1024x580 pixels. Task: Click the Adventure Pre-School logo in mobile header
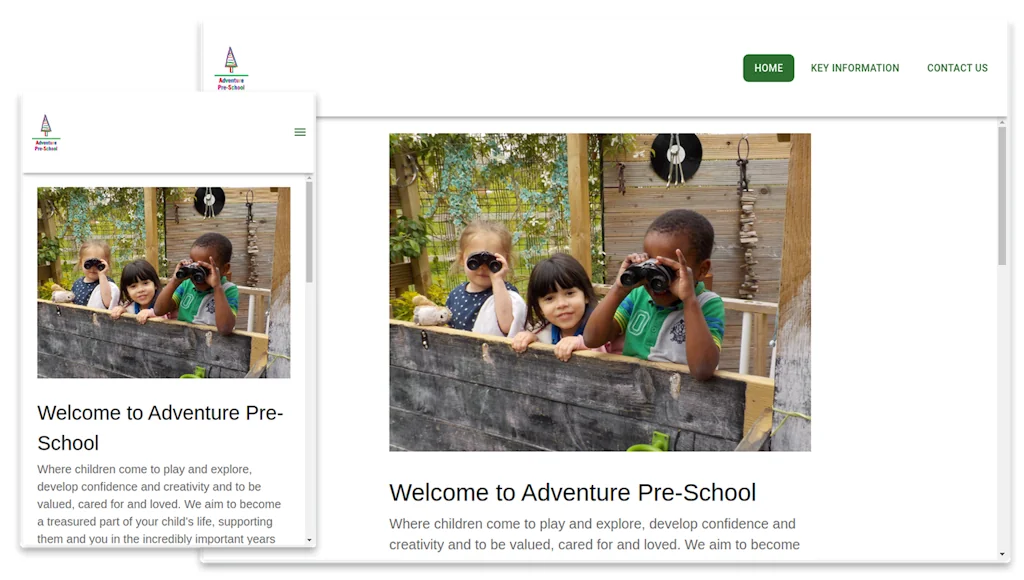click(x=46, y=133)
